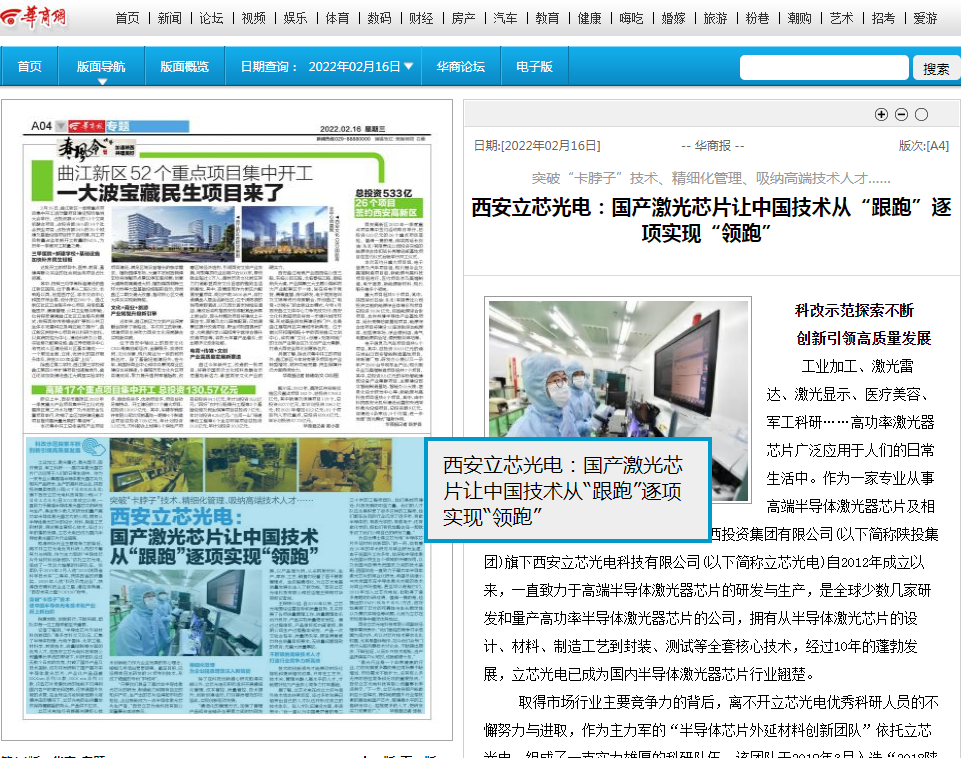Open the 爱游 link in top menu
This screenshot has width=961, height=758.
tap(925, 18)
